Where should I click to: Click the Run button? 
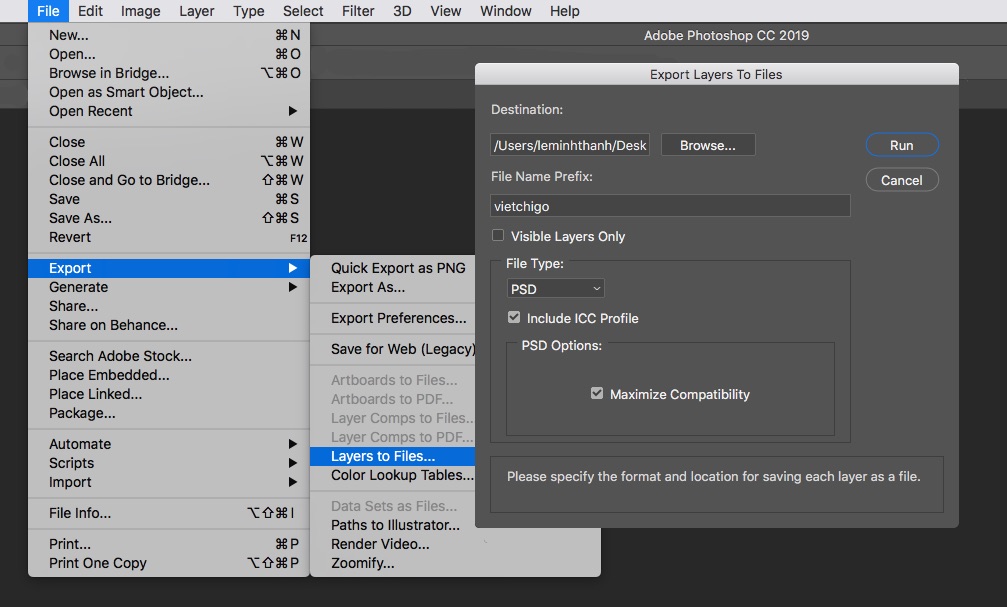click(902, 145)
